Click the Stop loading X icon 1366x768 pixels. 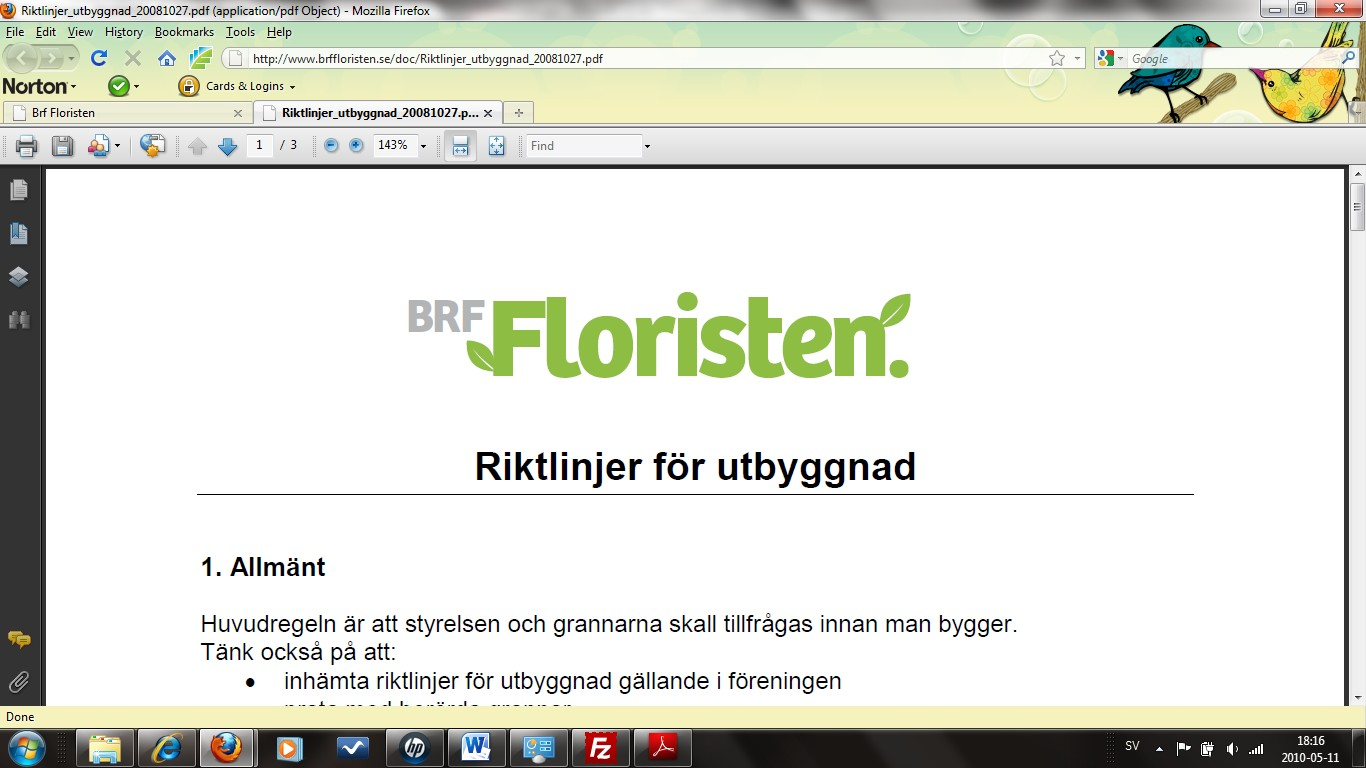coord(132,58)
